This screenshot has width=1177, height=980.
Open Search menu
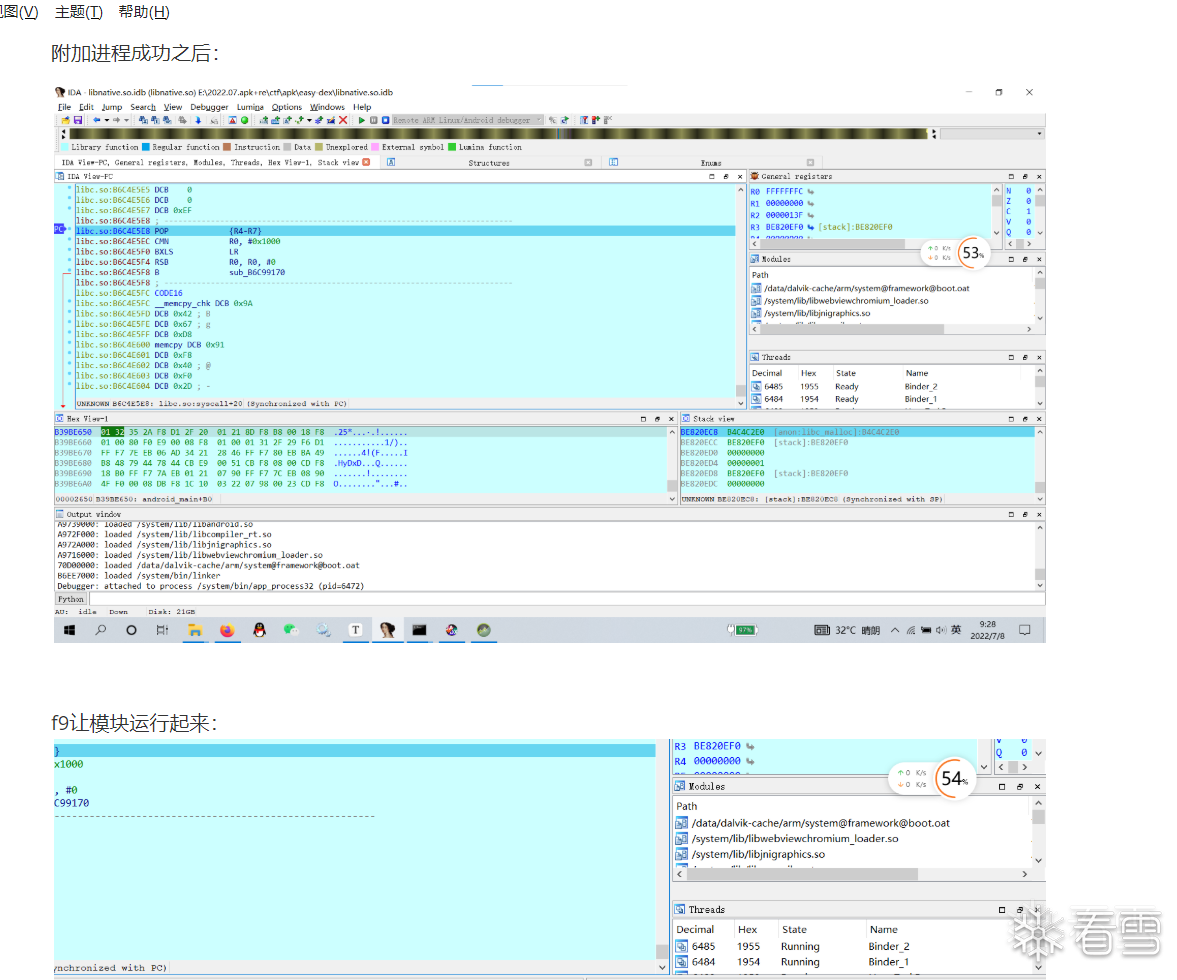click(x=143, y=107)
